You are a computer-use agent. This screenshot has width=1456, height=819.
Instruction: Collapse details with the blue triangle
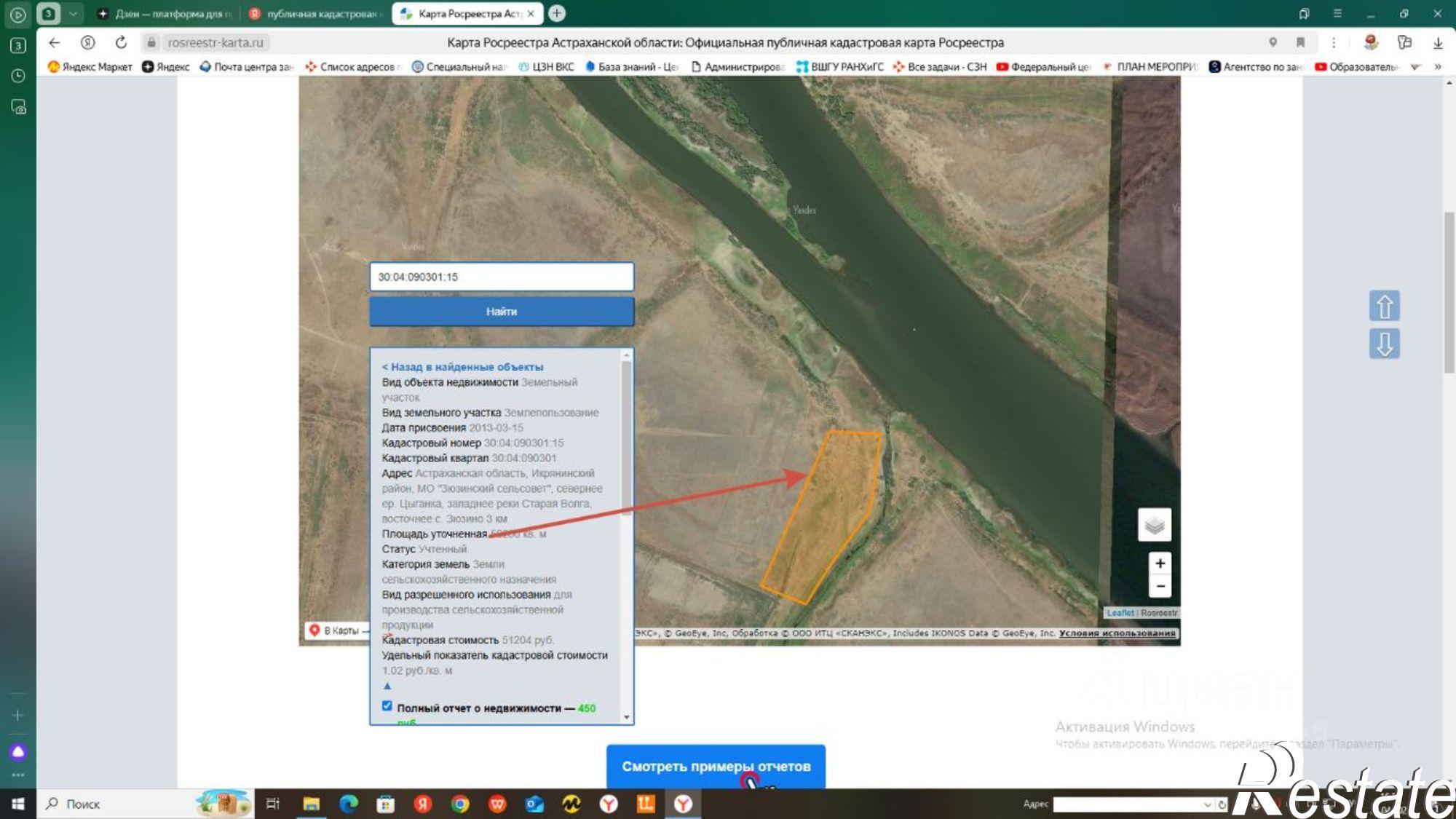point(387,686)
